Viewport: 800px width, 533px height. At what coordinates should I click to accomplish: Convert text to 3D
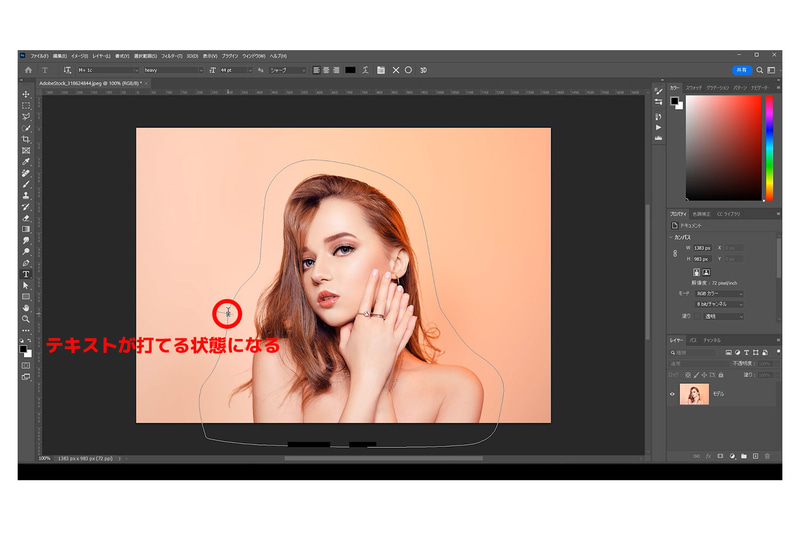click(x=423, y=70)
